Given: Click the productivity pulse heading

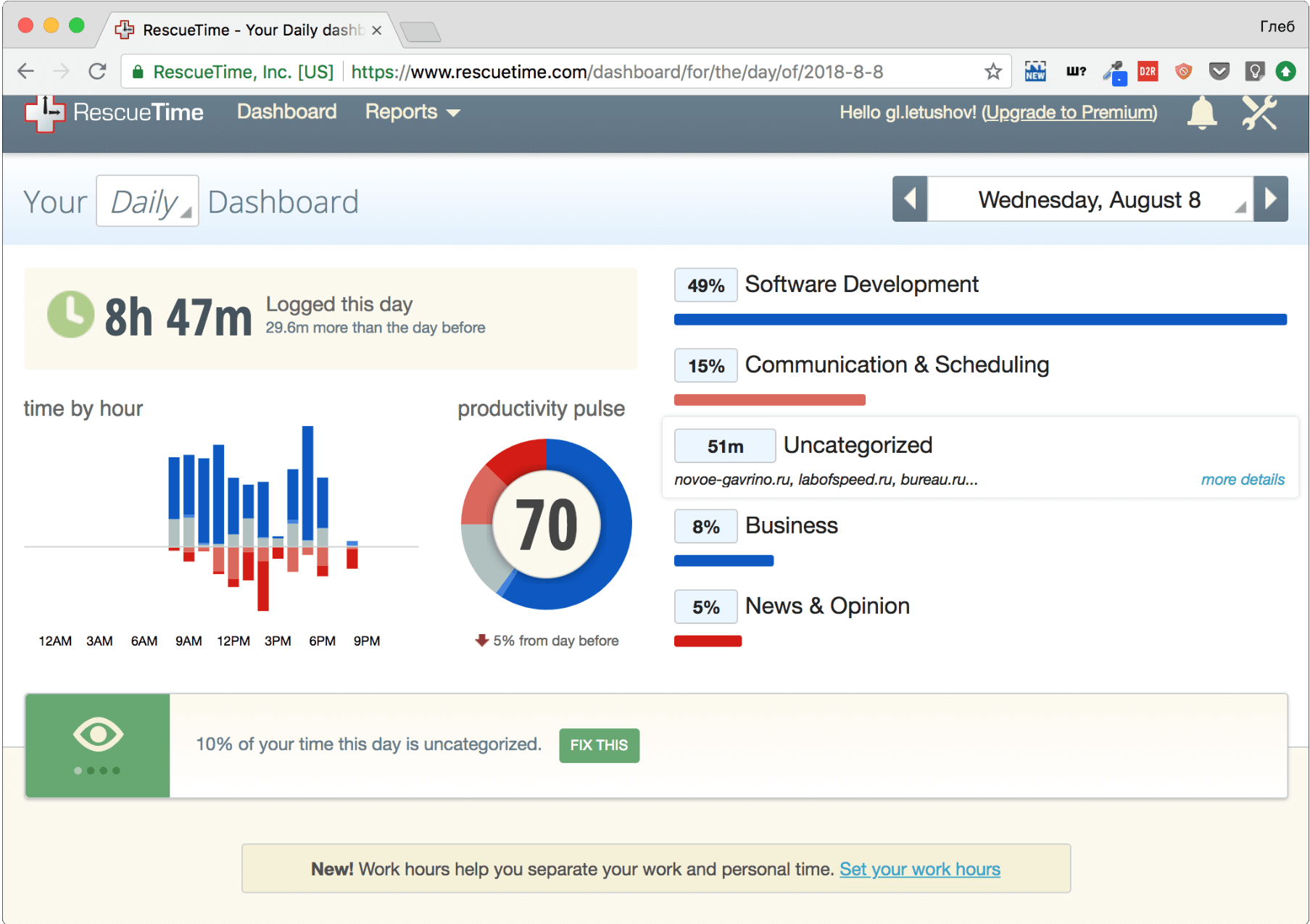Looking at the screenshot, I should pyautogui.click(x=541, y=409).
